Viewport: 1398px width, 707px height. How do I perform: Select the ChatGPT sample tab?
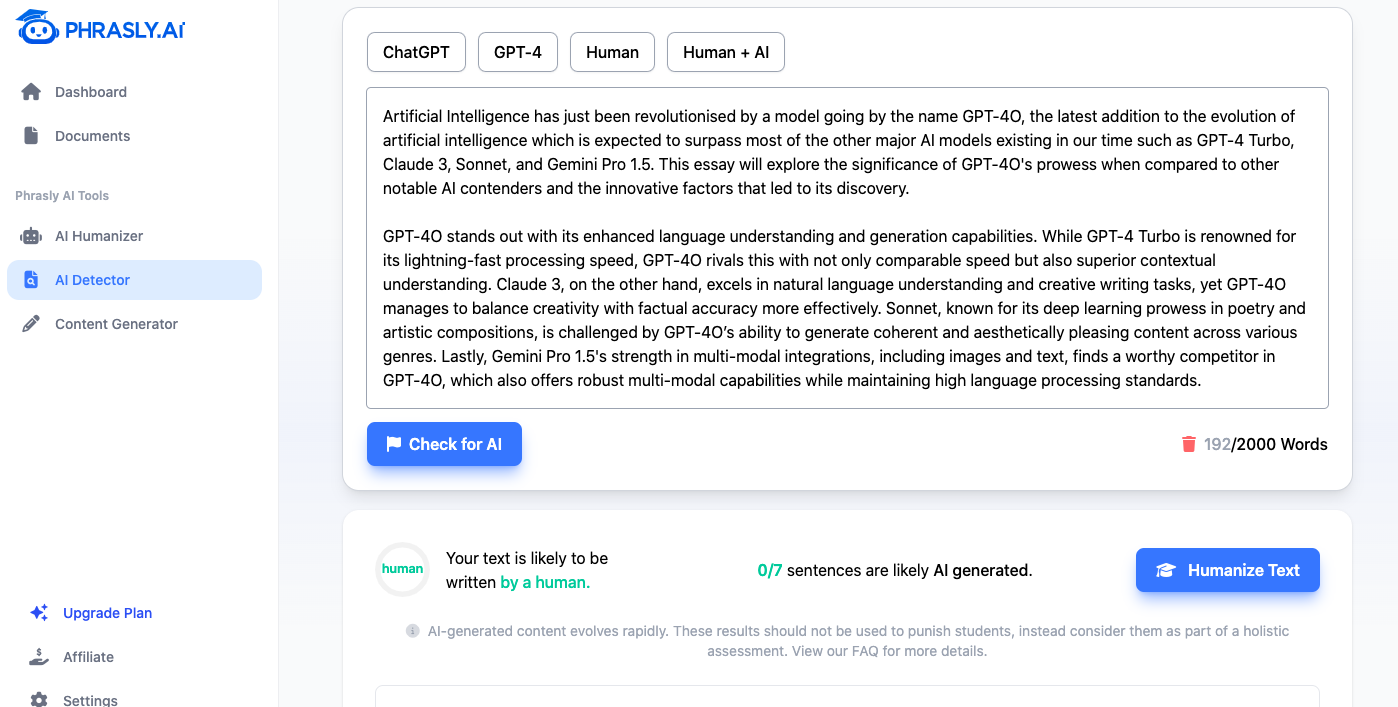[416, 51]
